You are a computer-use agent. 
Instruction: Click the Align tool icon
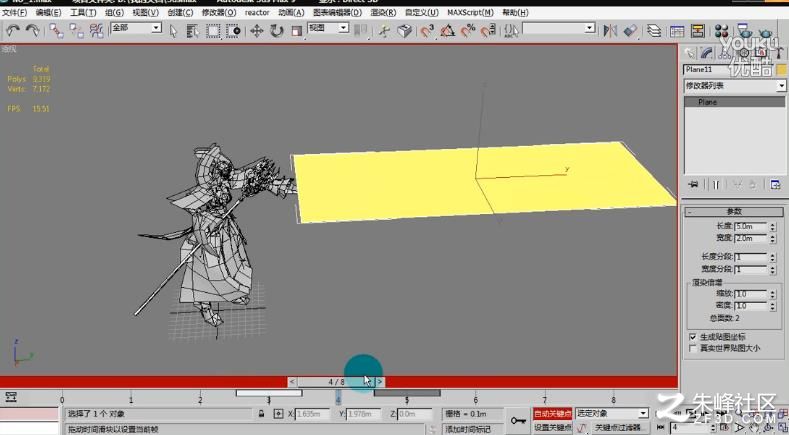coord(630,31)
